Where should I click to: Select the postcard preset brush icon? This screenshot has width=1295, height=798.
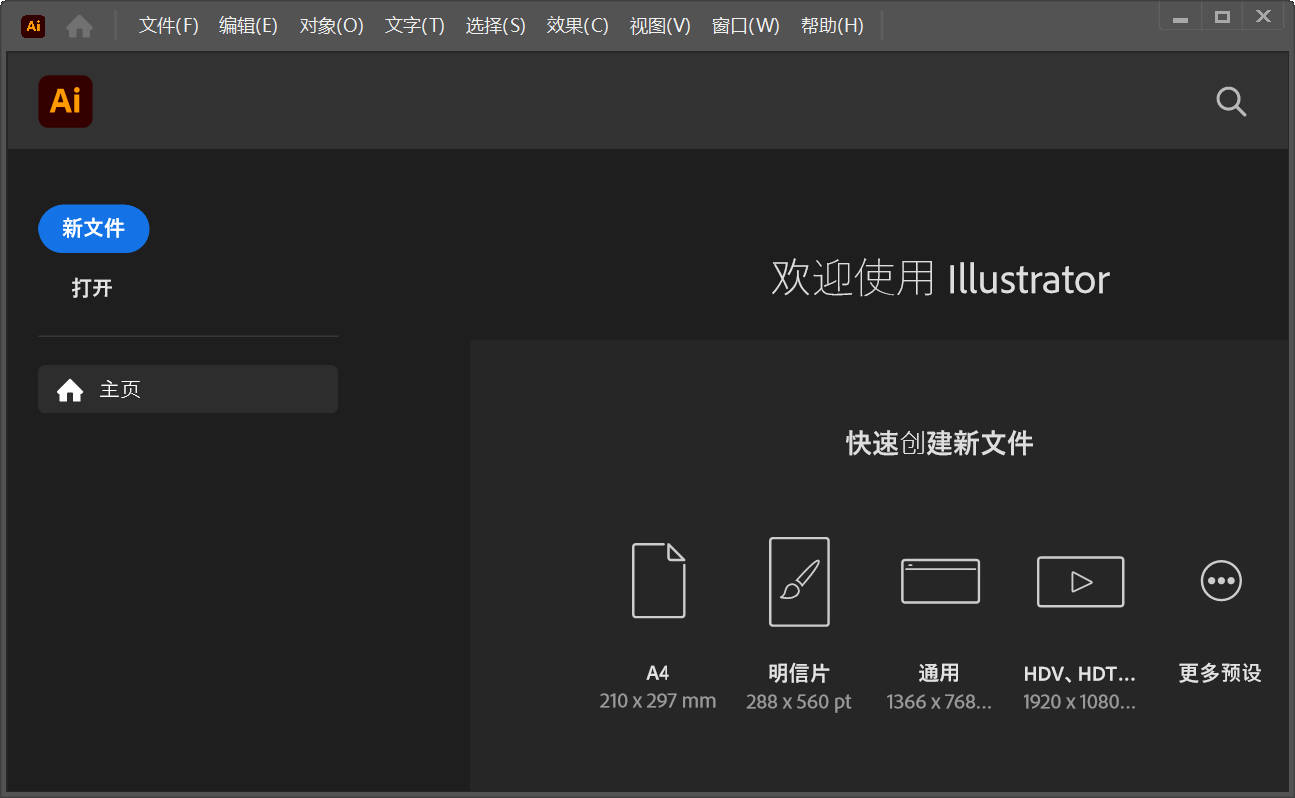point(798,581)
